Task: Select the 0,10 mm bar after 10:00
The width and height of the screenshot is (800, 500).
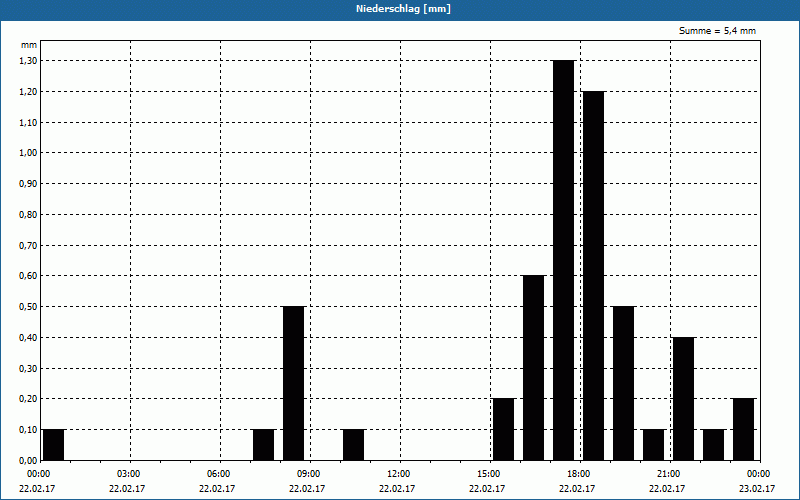Action: click(x=354, y=445)
